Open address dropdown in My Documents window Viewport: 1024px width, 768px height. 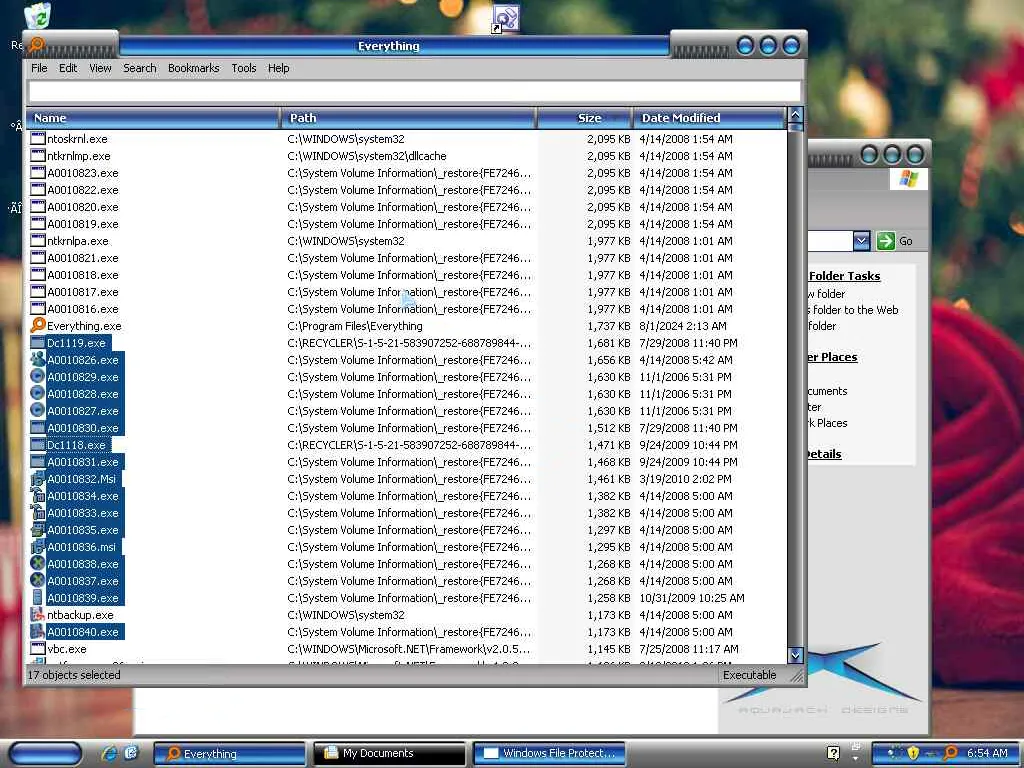861,241
